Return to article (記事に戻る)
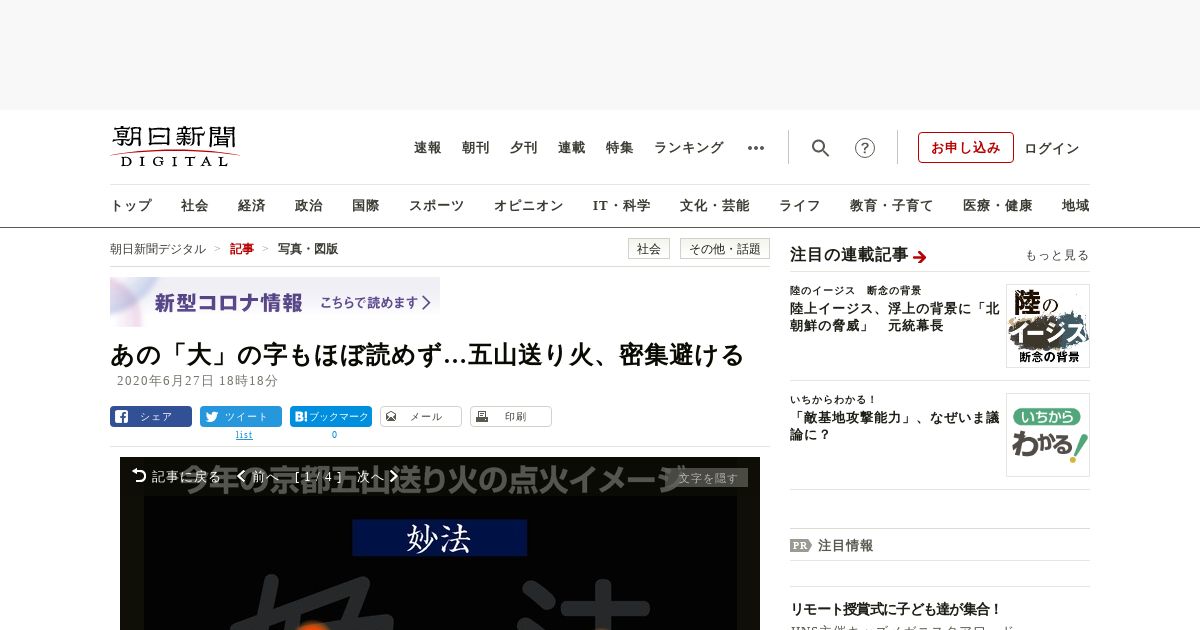Viewport: 1200px width, 630px height. [177, 477]
